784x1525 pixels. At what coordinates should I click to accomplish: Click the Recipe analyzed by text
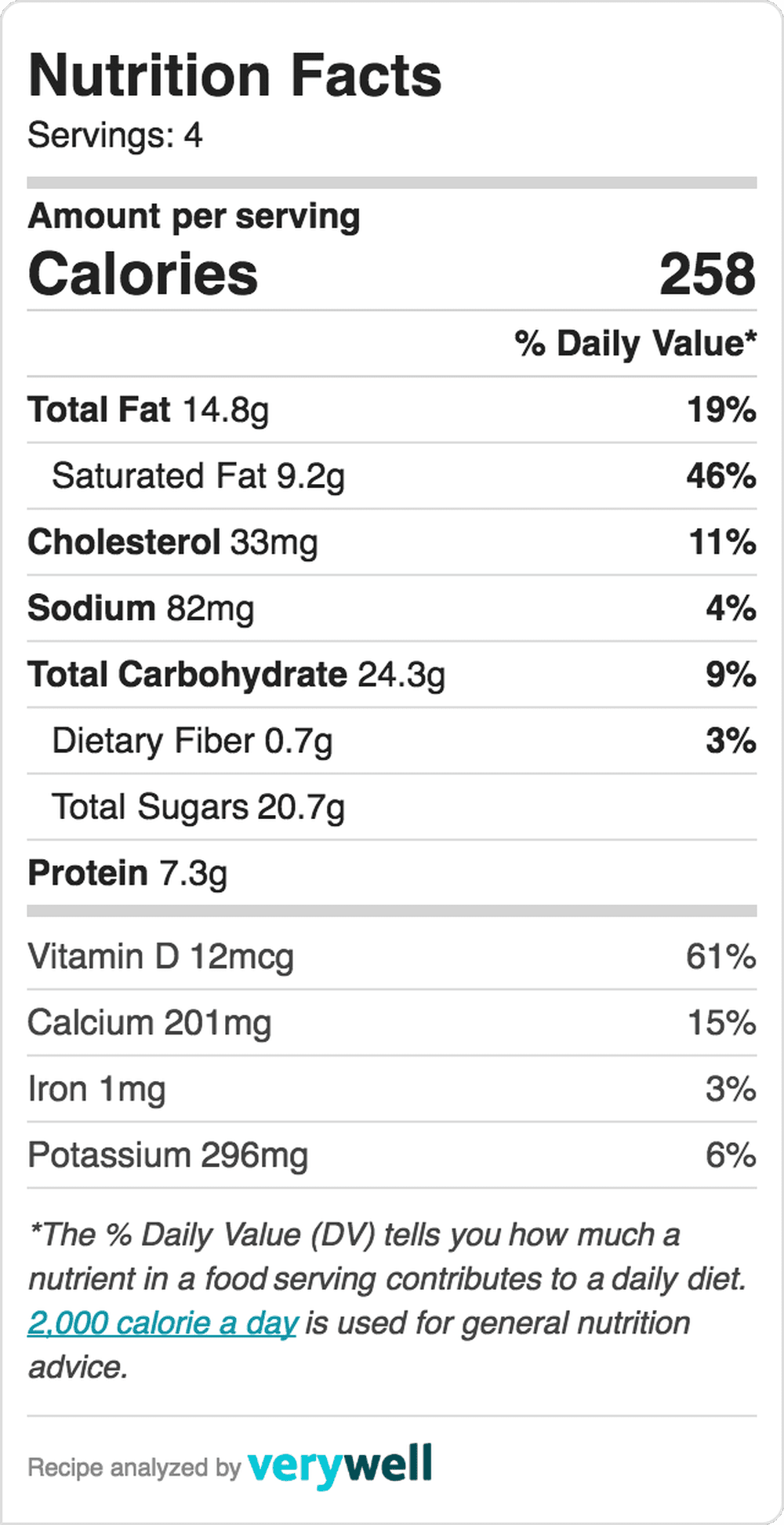pyautogui.click(x=134, y=1468)
